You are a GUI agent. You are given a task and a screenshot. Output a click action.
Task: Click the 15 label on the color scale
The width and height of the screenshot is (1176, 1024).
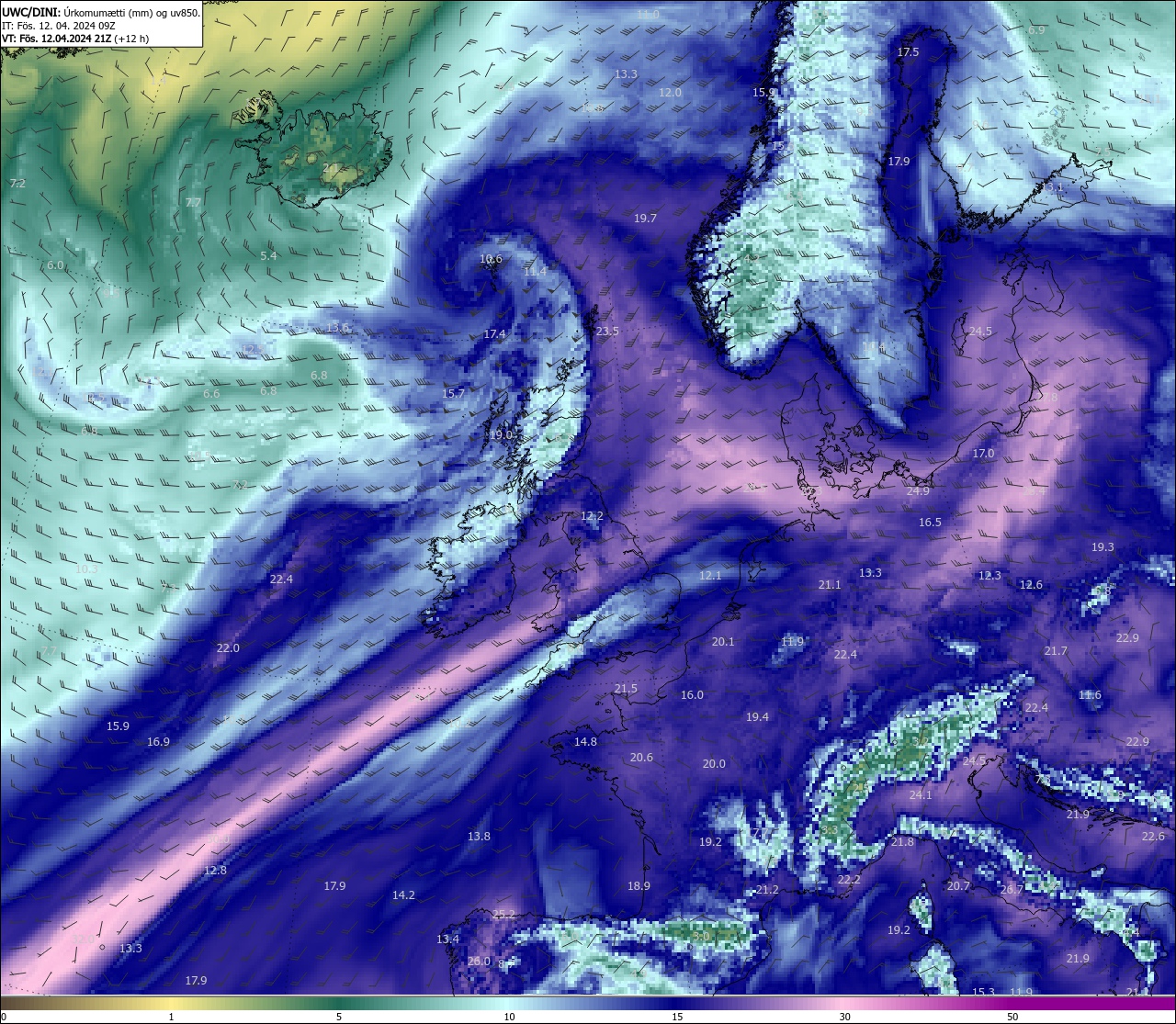point(677,1017)
